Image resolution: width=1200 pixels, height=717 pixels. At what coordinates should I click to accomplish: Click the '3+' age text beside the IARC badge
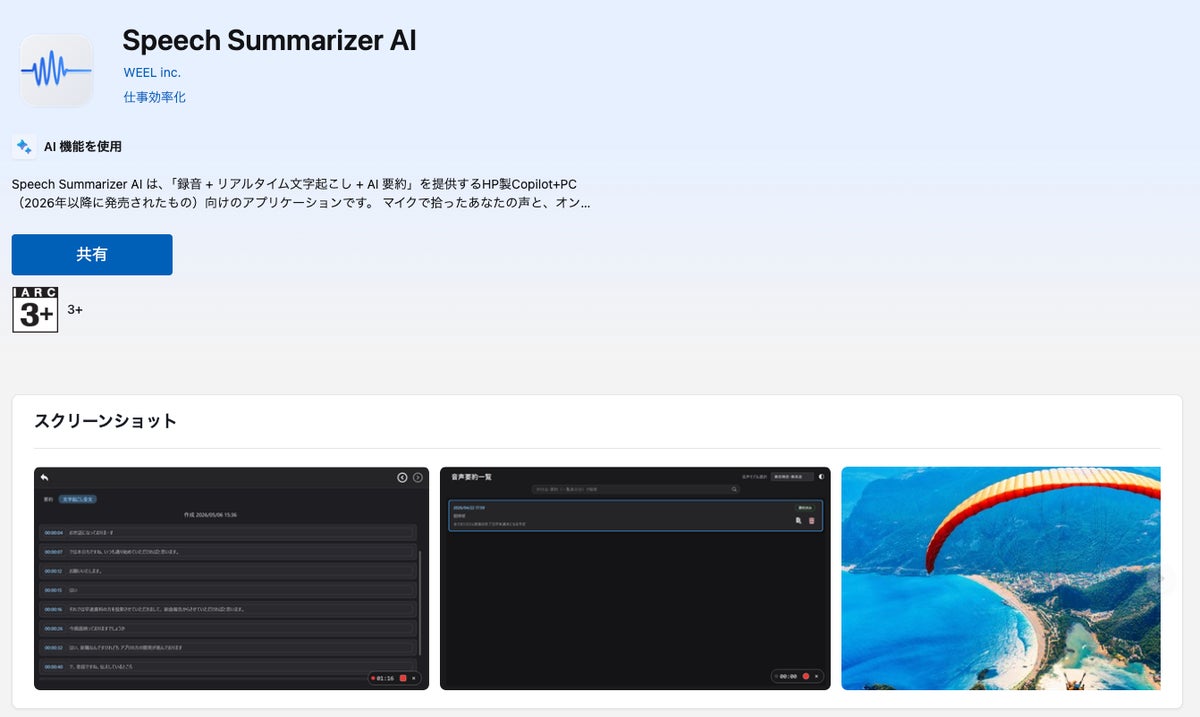tap(75, 310)
